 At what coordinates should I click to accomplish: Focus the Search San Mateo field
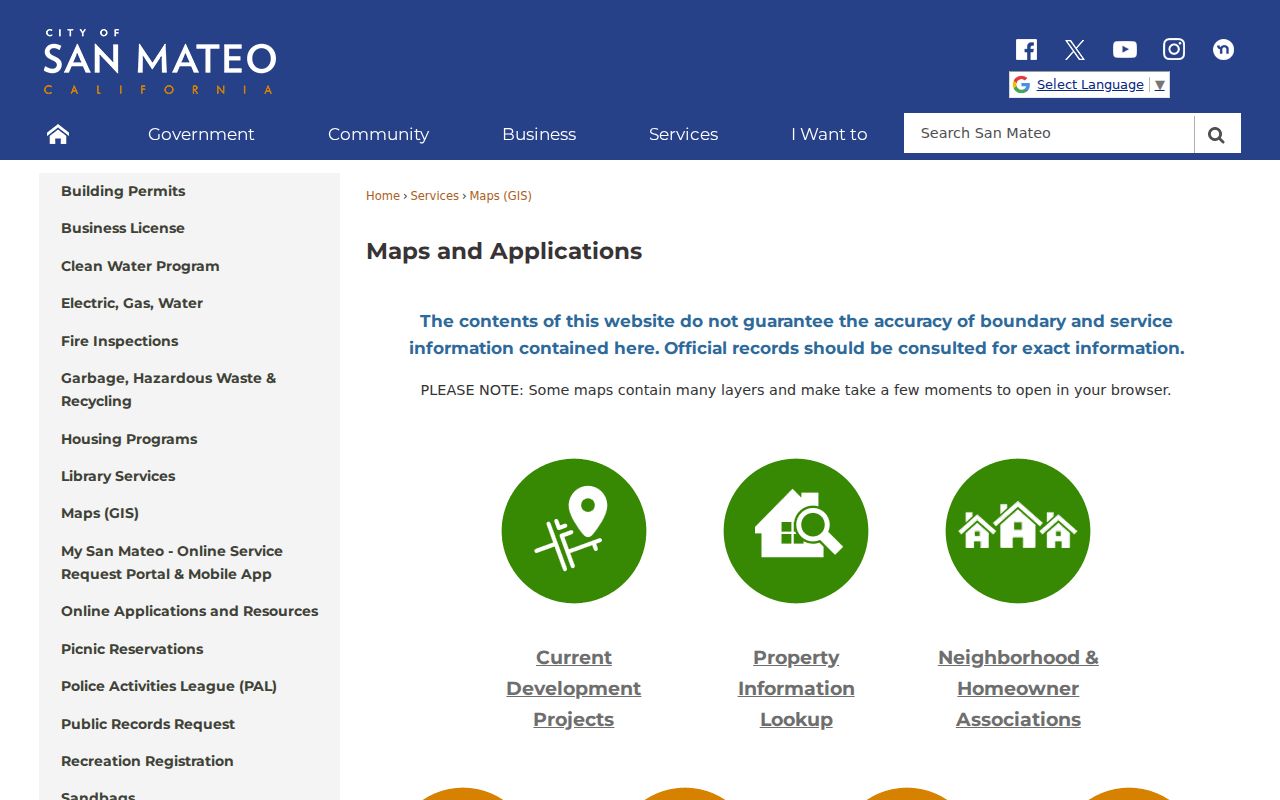tap(1049, 133)
